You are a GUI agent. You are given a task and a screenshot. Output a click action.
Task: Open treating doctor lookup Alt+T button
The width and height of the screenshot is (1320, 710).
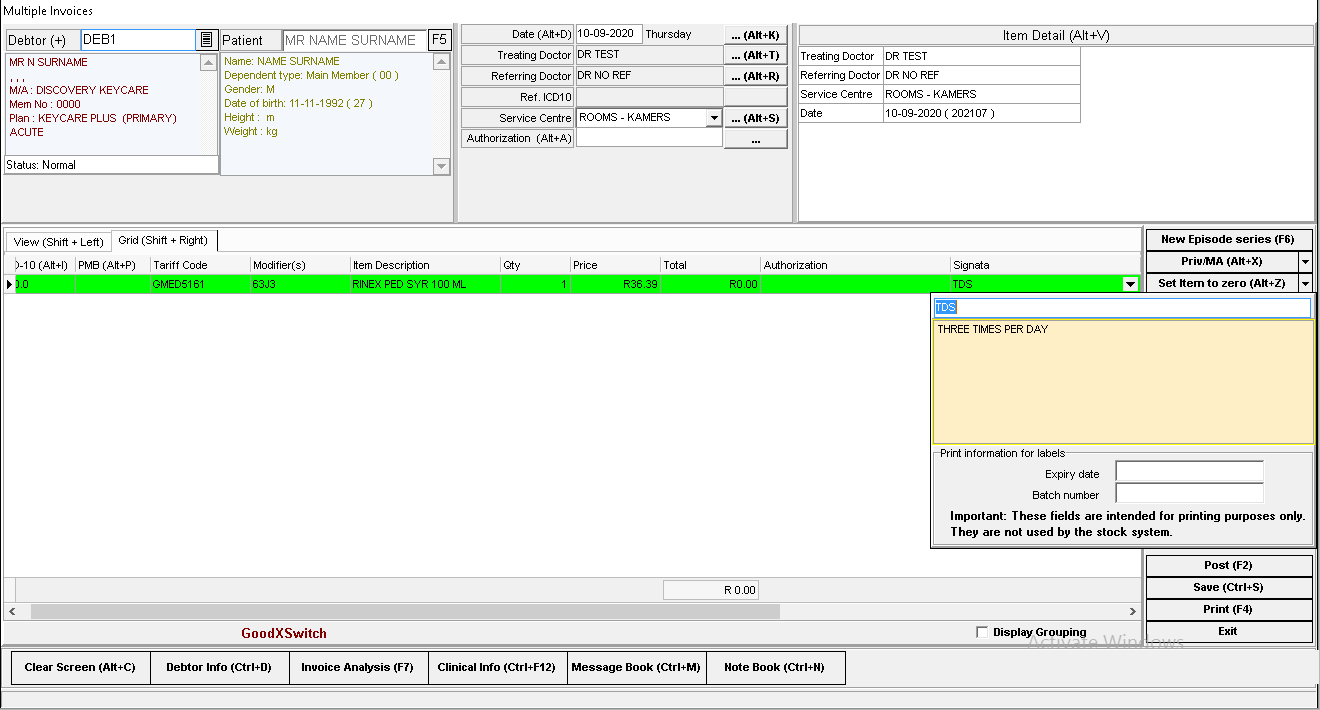[755, 56]
